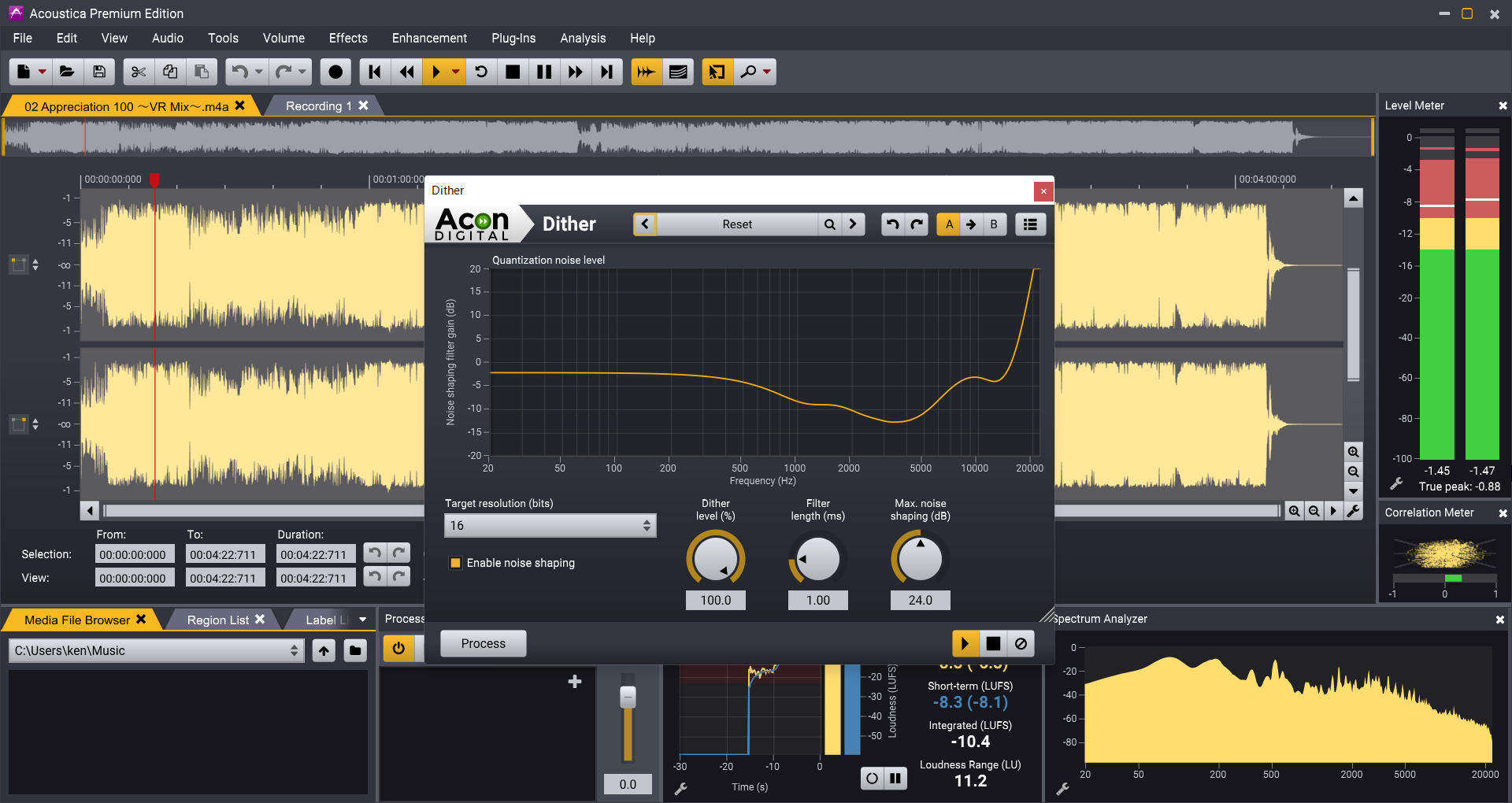Click the New file icon in main toolbar
Image resolution: width=1512 pixels, height=803 pixels.
click(x=24, y=72)
